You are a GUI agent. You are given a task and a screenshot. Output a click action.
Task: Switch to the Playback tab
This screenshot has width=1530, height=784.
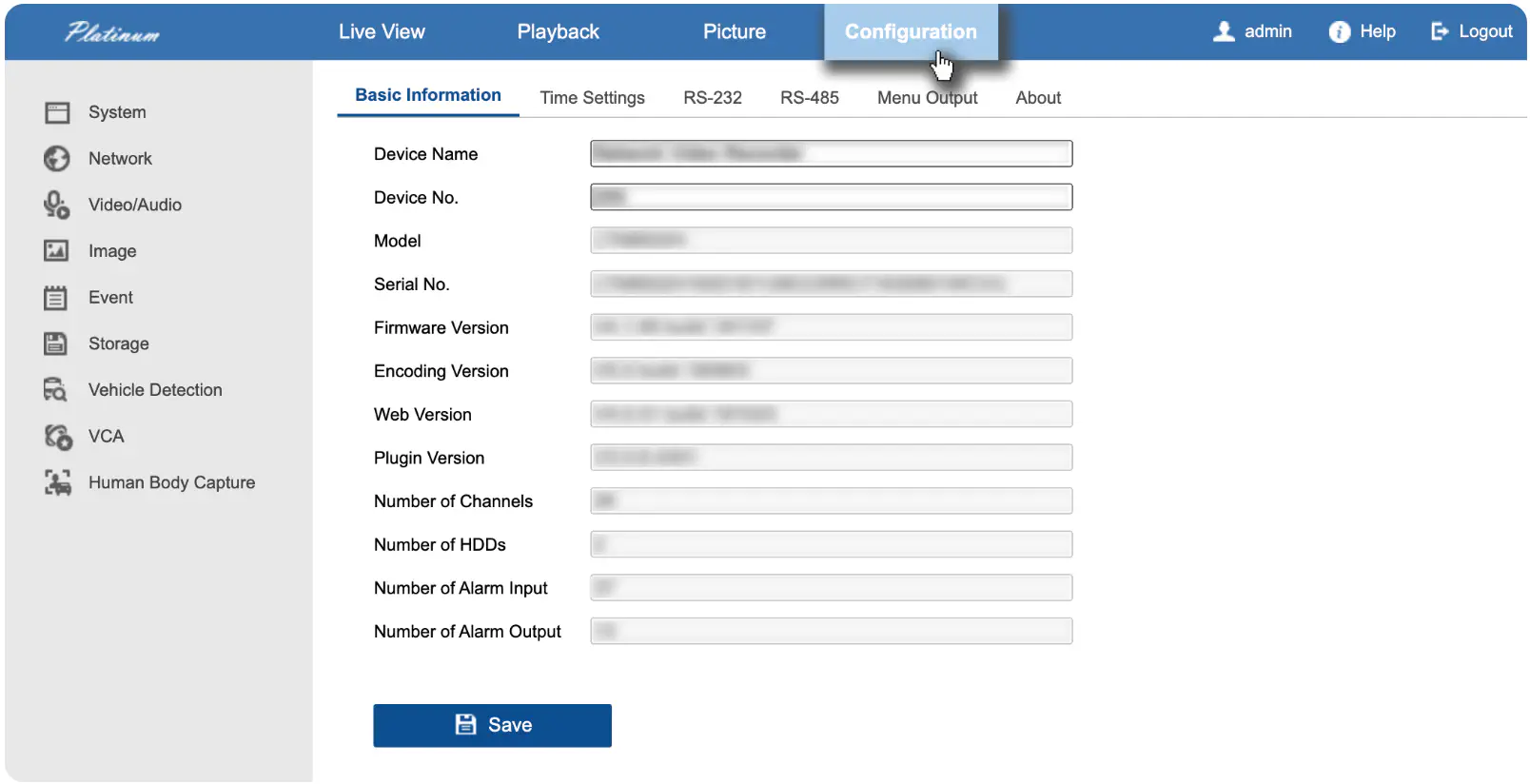559,31
